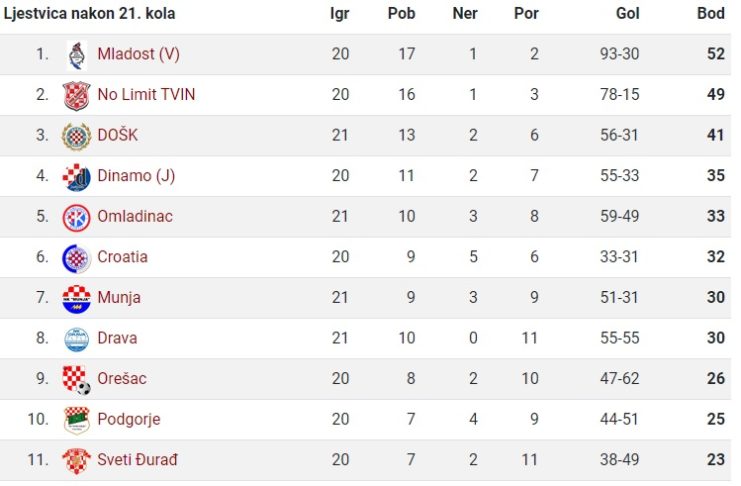Click the Drava club crest icon
The image size is (741, 486).
[x=77, y=339]
